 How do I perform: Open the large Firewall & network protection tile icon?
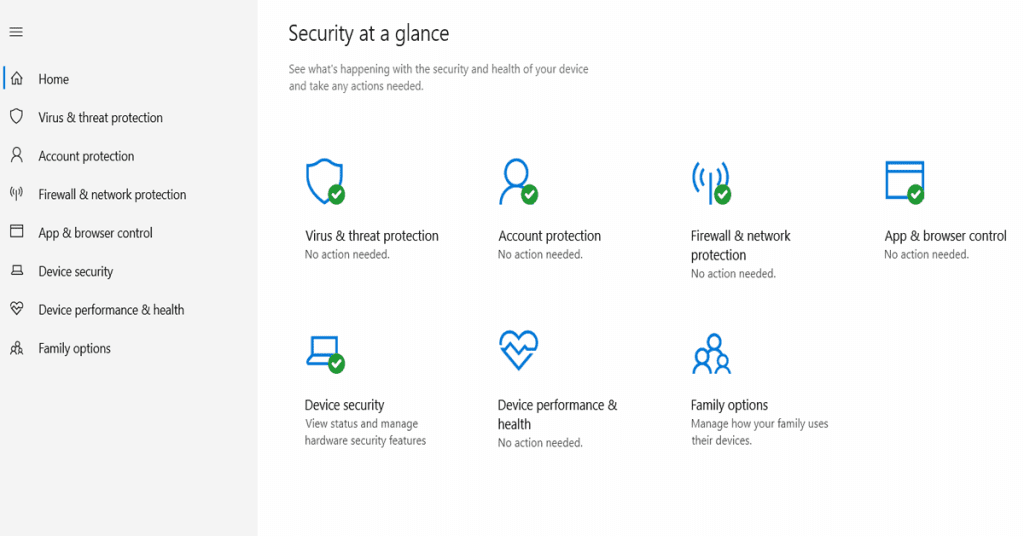click(711, 182)
